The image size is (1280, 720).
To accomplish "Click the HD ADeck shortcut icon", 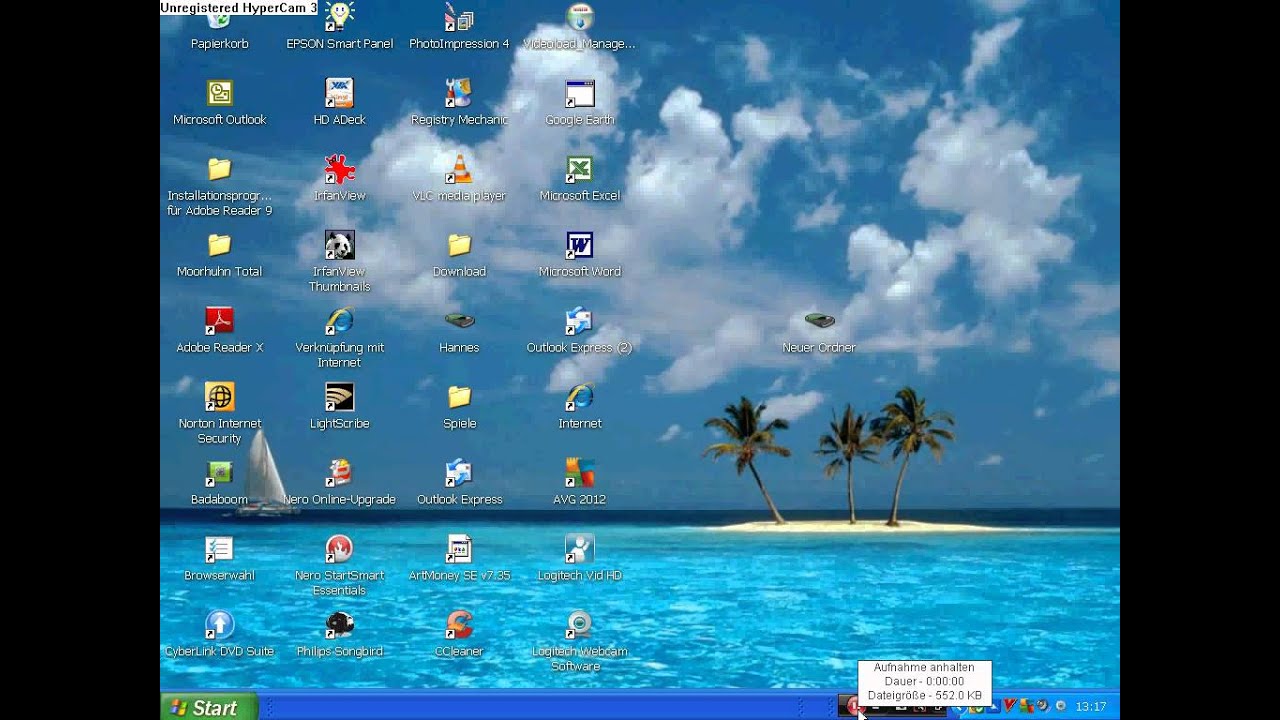I will [339, 93].
